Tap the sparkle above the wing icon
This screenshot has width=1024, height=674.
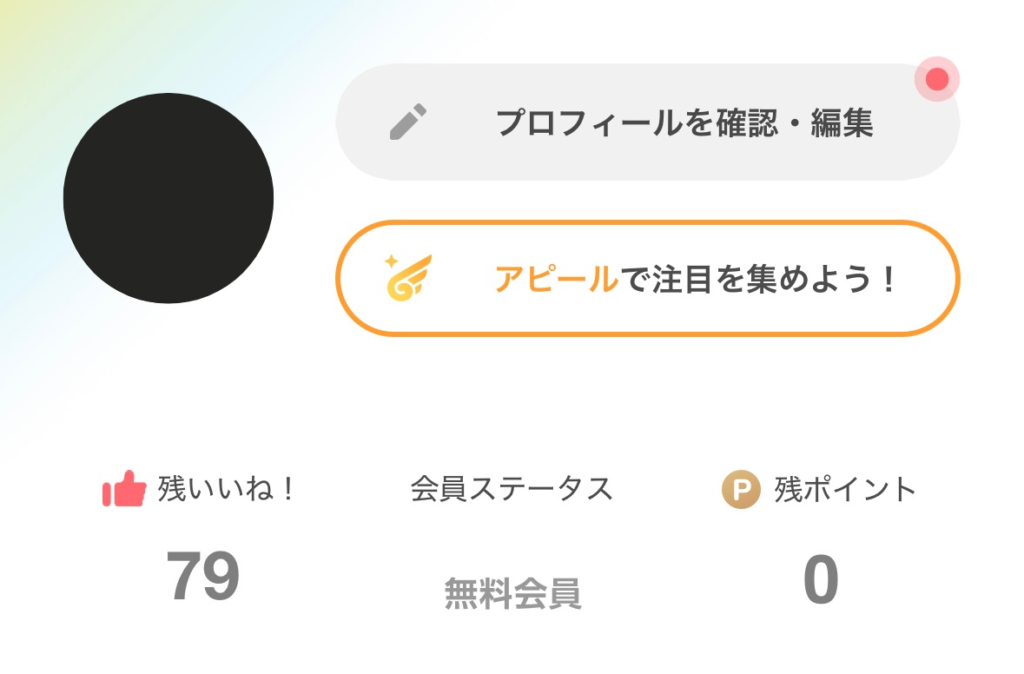pyautogui.click(x=391, y=262)
